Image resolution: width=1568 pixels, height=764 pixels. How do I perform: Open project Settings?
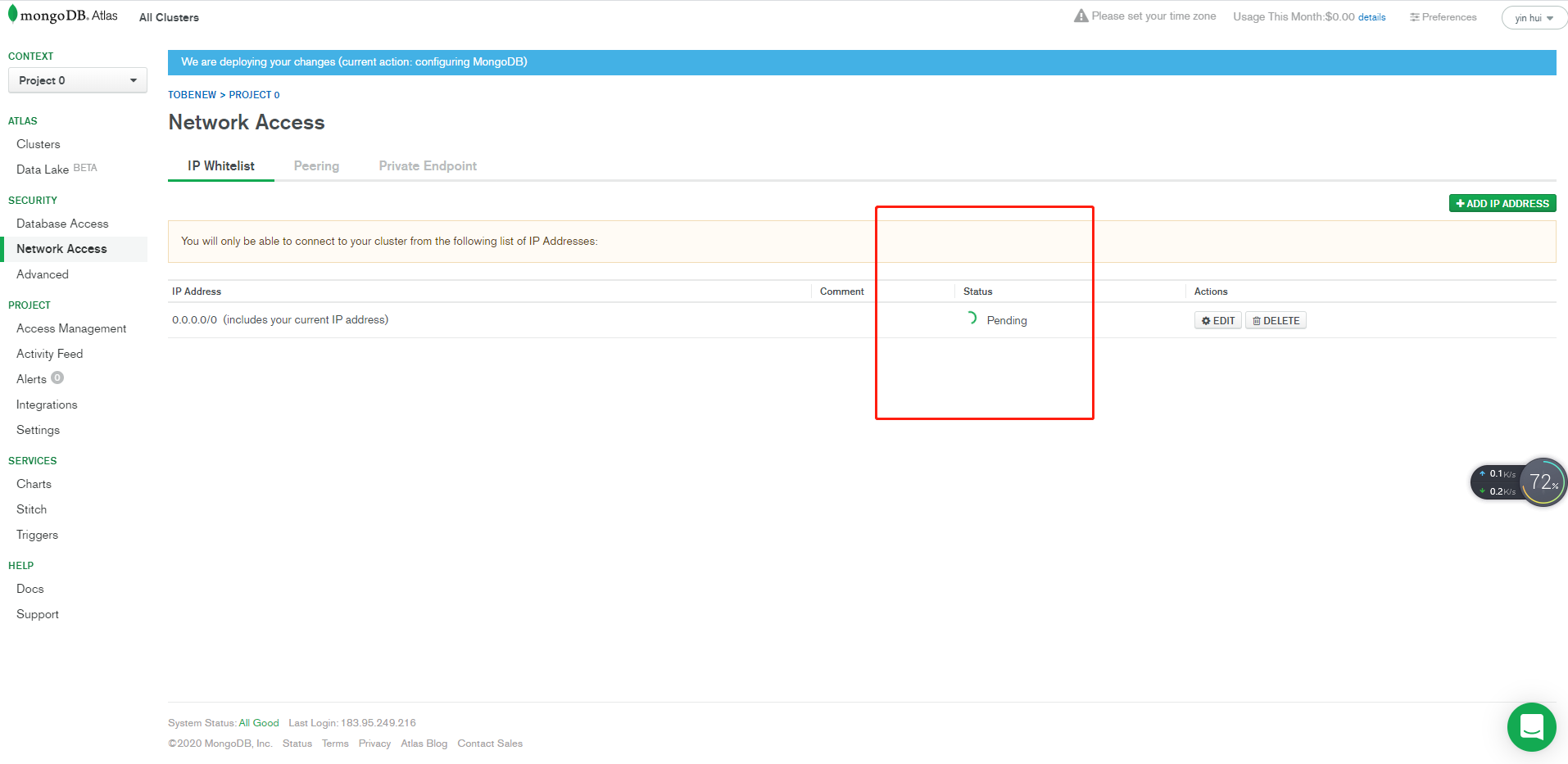tap(38, 430)
